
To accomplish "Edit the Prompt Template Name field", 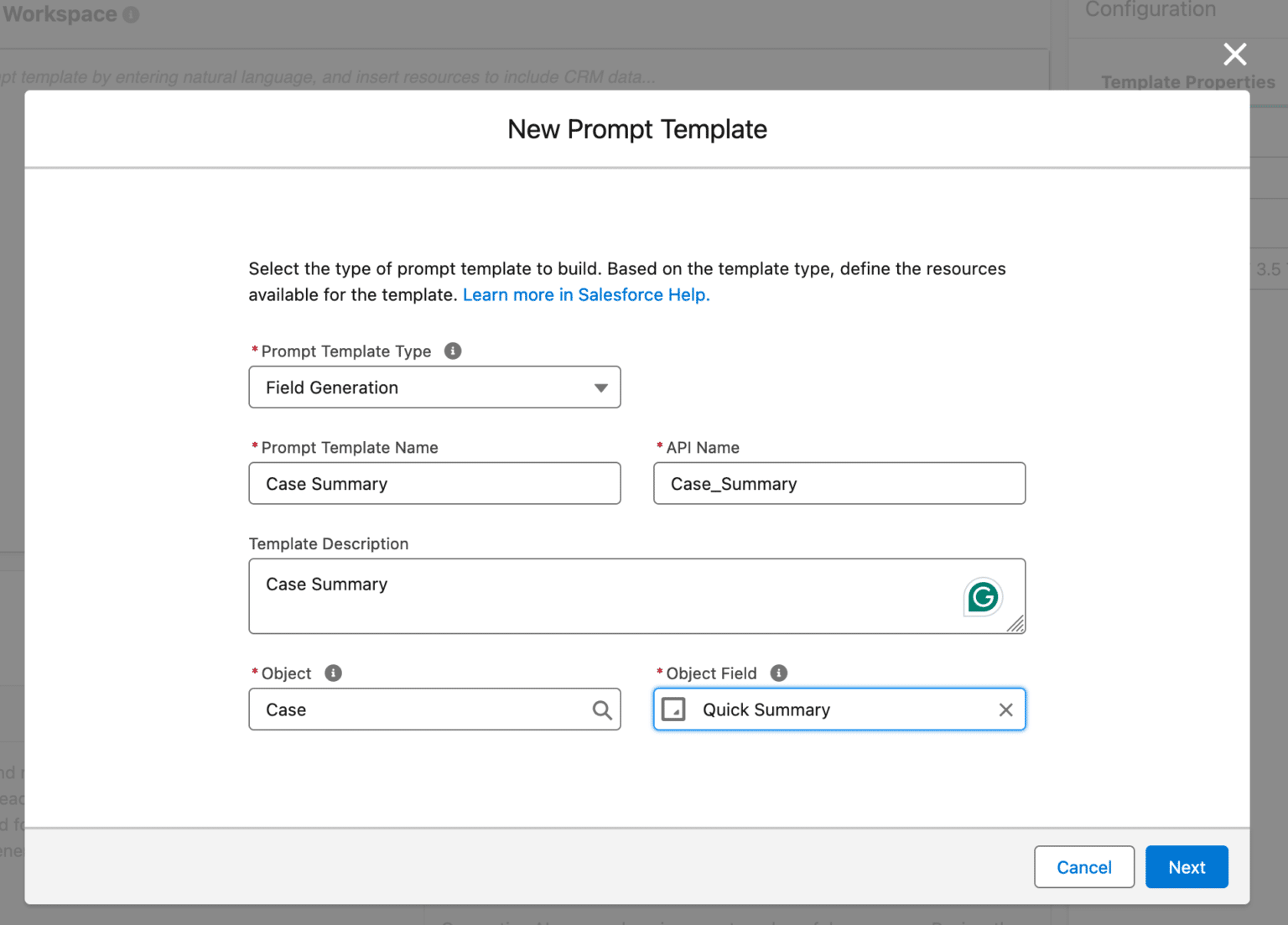I will pos(434,483).
